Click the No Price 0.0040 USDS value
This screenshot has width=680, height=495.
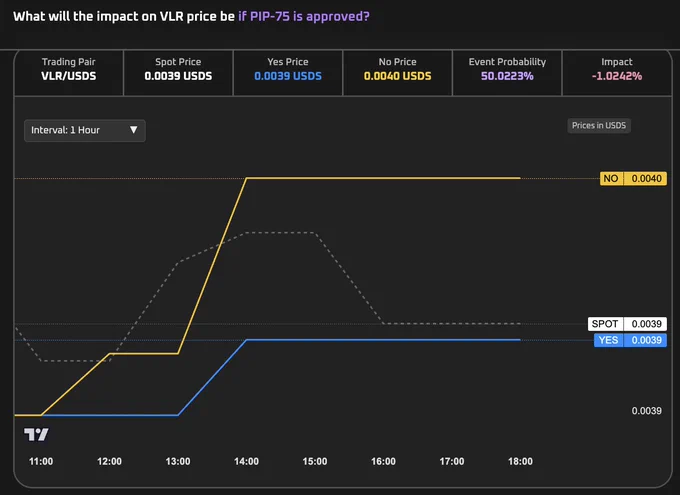(398, 76)
